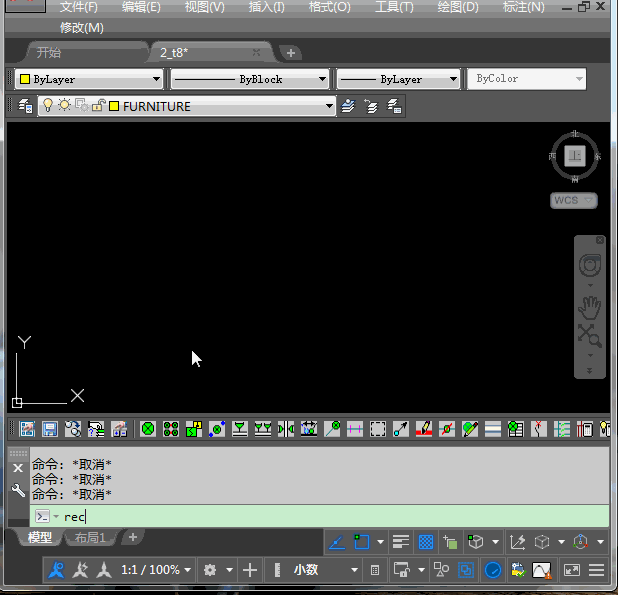Click the yellow FURNITURE layer color swatch
The image size is (618, 595).
[114, 106]
